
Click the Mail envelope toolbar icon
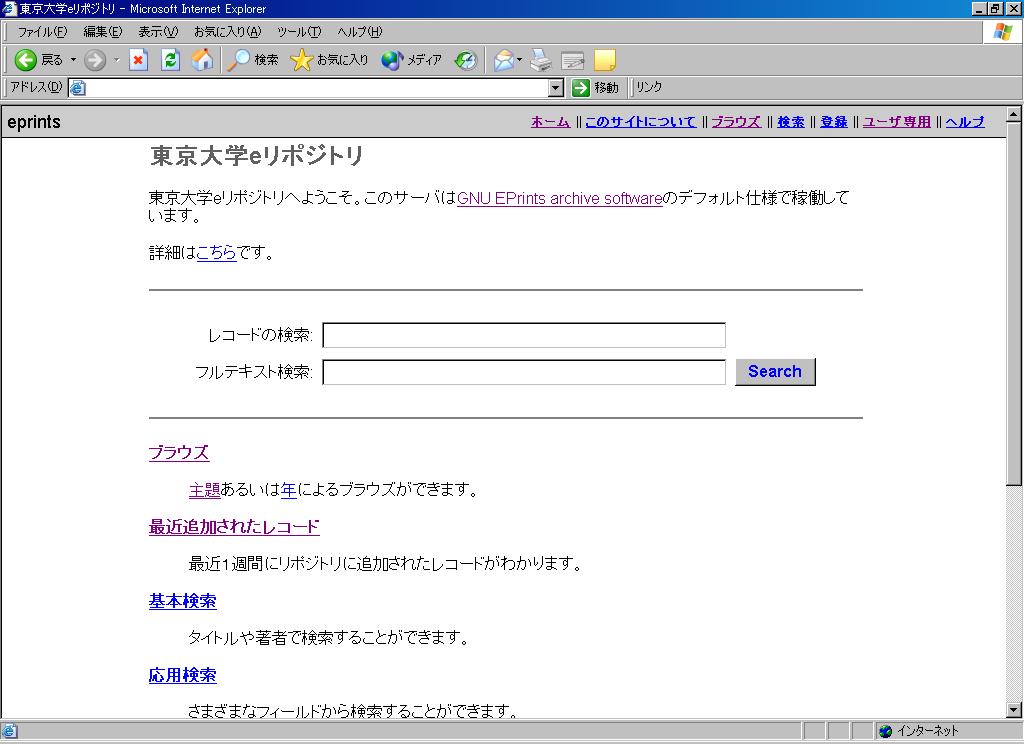point(504,60)
